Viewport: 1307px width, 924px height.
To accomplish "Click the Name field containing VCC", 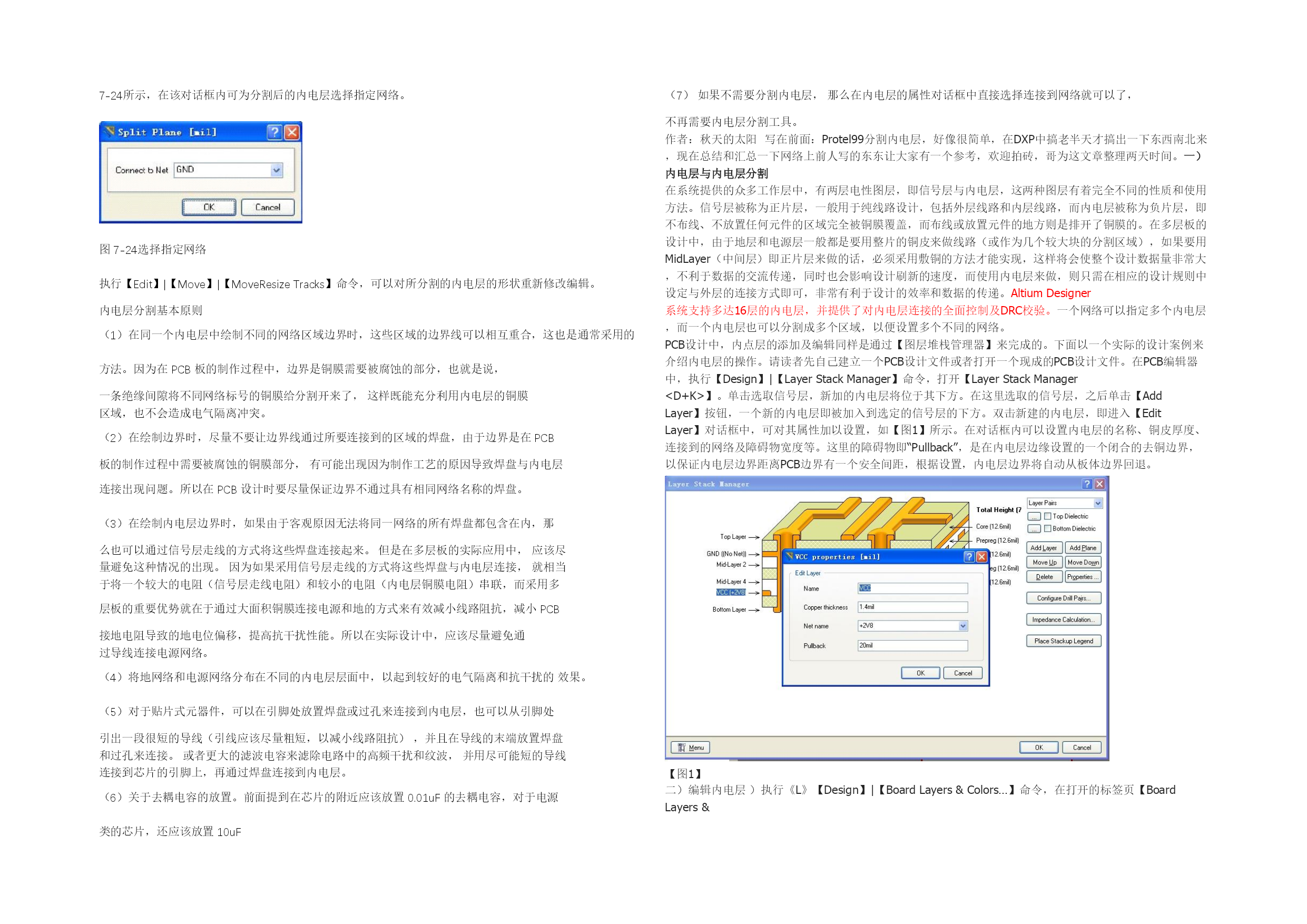I will (912, 588).
